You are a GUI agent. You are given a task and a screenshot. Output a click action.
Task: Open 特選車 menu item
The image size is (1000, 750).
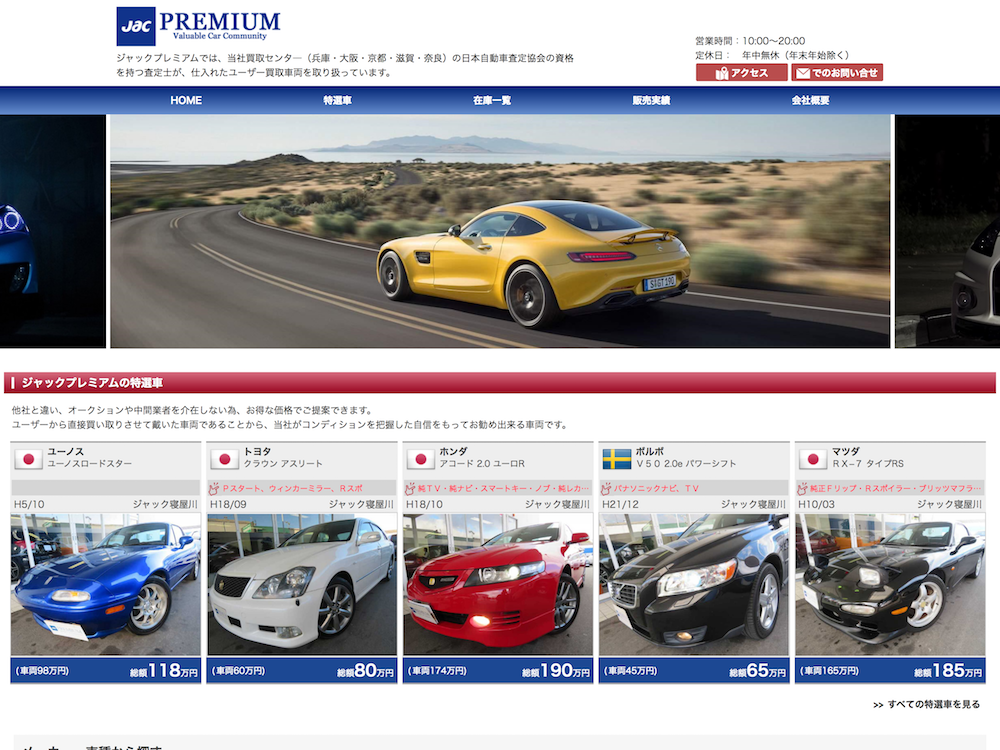[x=338, y=100]
